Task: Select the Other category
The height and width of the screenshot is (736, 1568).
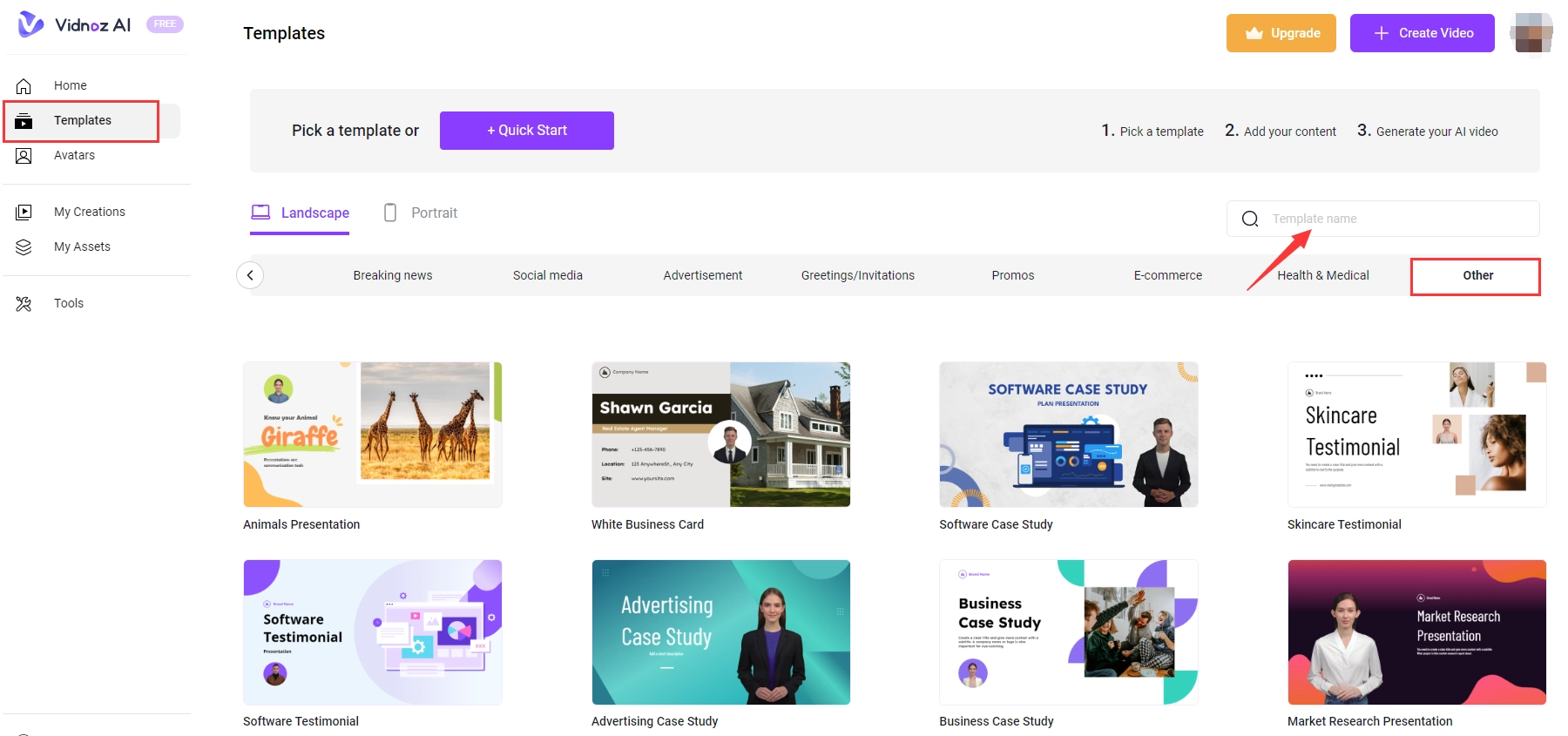Action: pyautogui.click(x=1477, y=275)
